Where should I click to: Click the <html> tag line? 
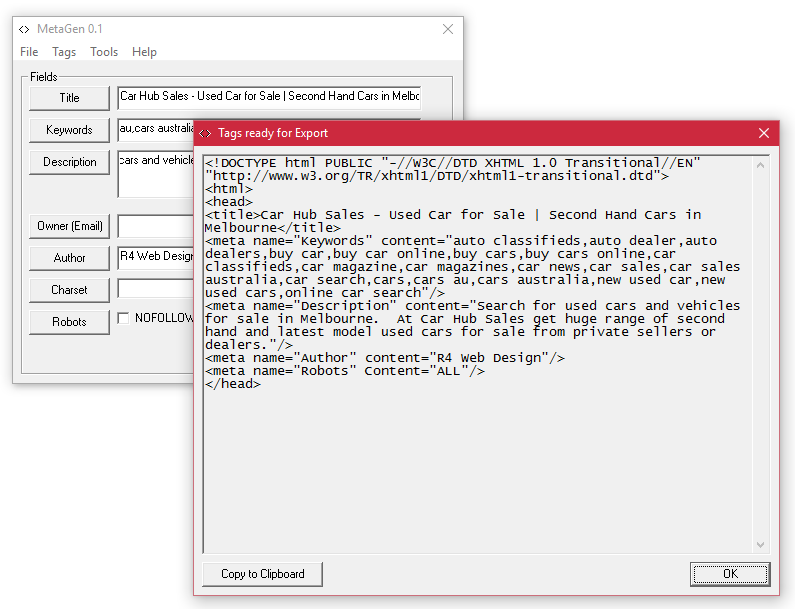[x=229, y=189]
